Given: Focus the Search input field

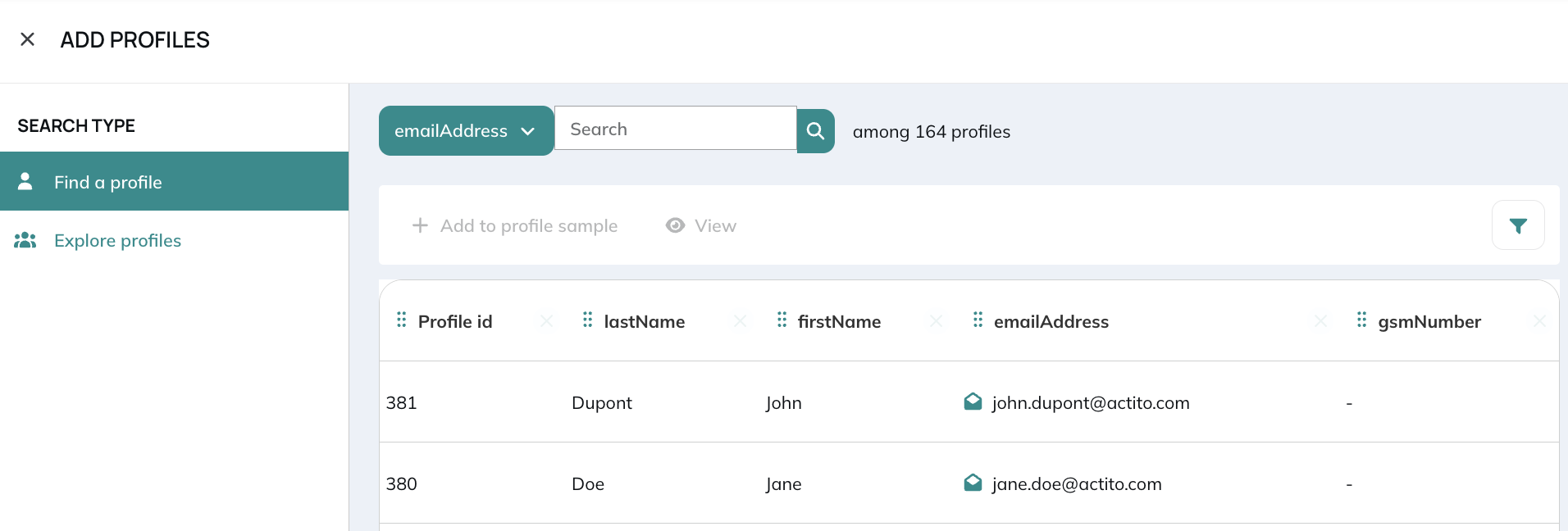Looking at the screenshot, I should [x=676, y=129].
